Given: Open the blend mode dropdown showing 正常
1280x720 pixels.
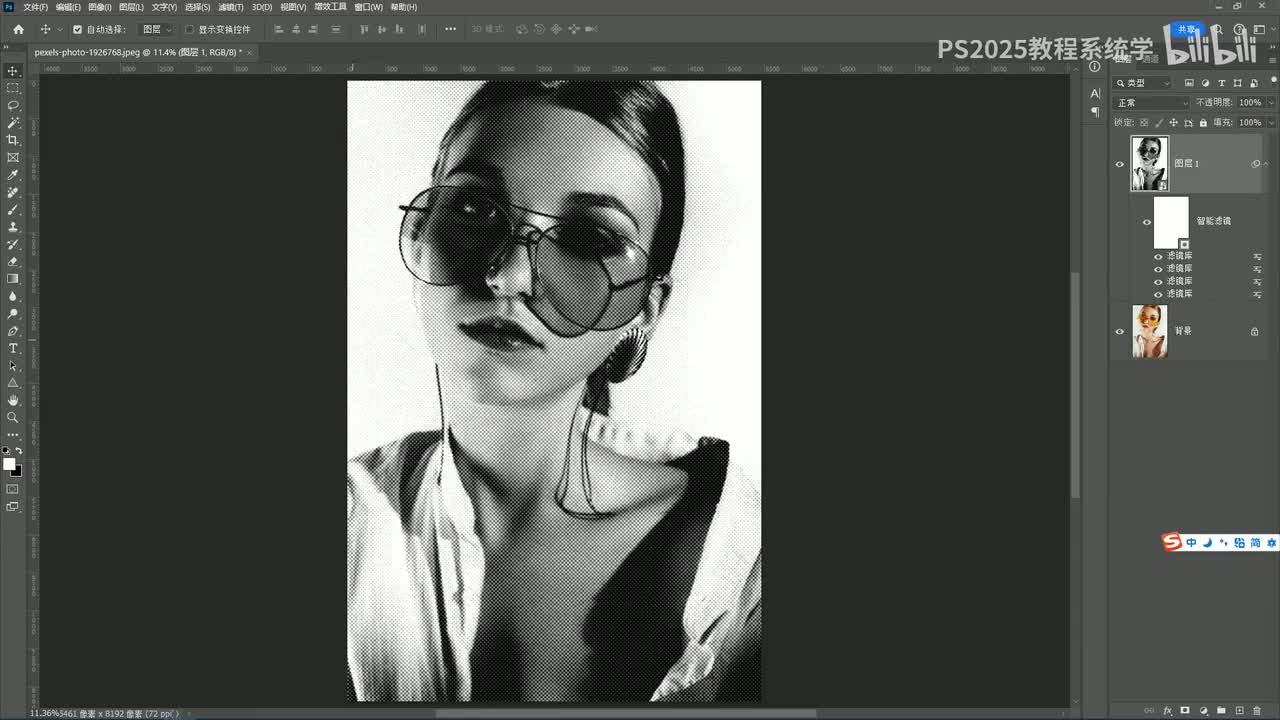Looking at the screenshot, I should (1152, 103).
